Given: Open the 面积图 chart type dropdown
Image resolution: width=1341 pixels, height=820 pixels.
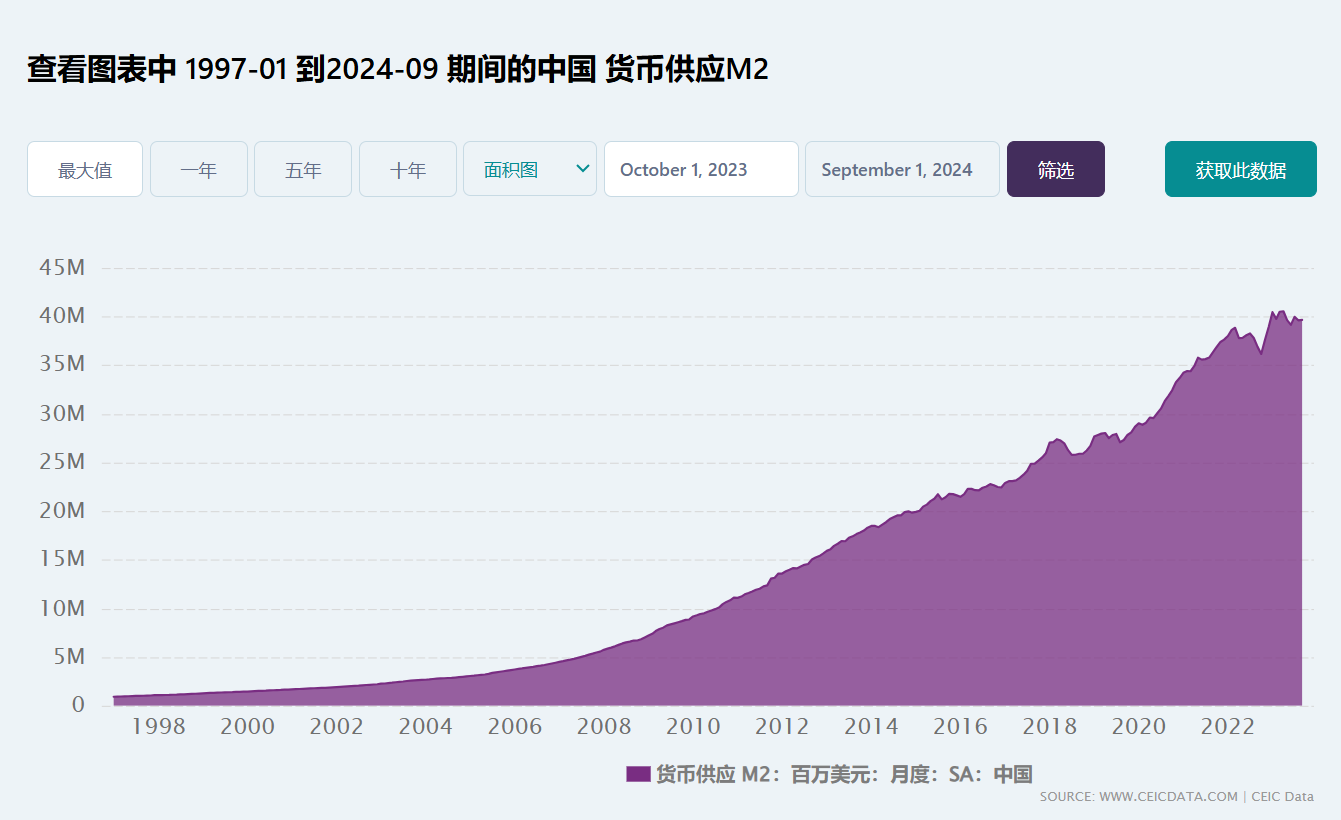Looking at the screenshot, I should tap(530, 169).
